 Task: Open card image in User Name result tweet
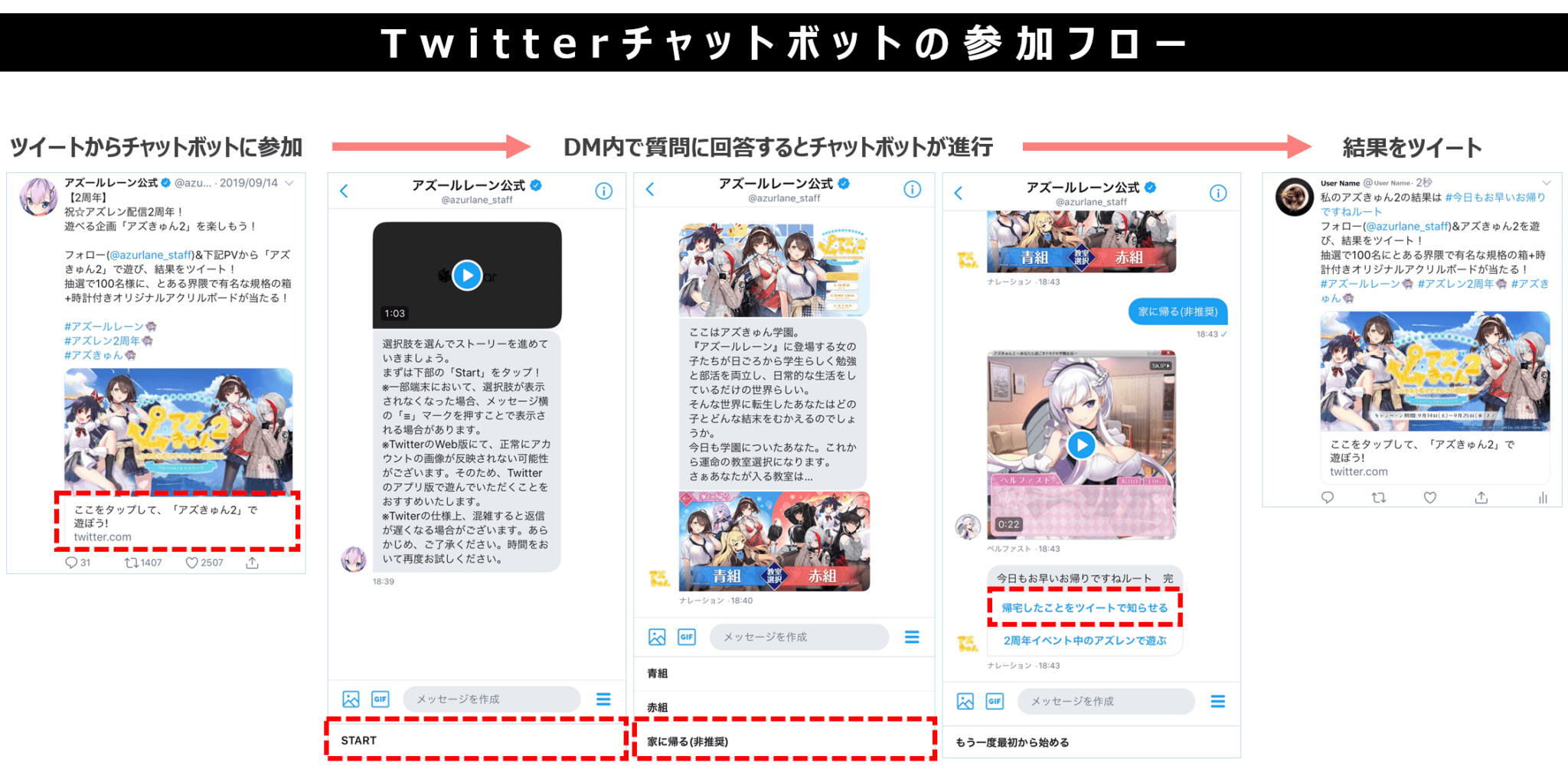pos(1435,371)
